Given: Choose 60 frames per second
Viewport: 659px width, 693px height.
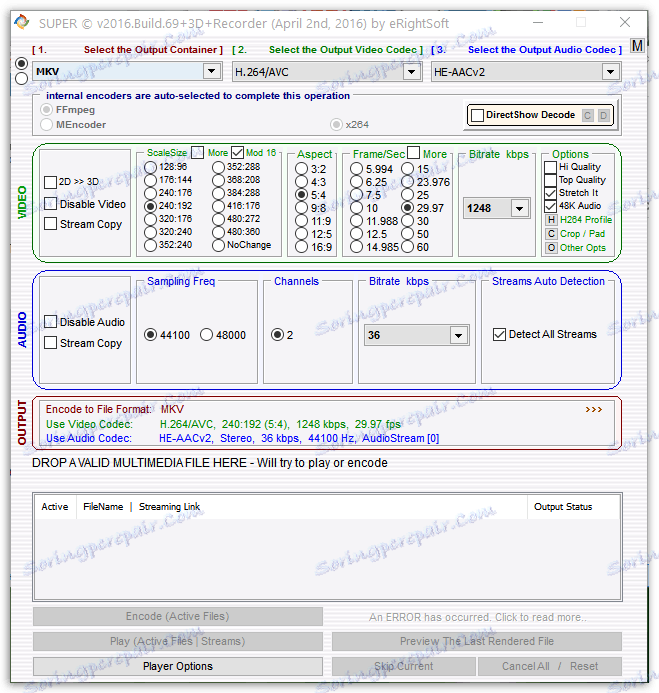Looking at the screenshot, I should click(408, 247).
